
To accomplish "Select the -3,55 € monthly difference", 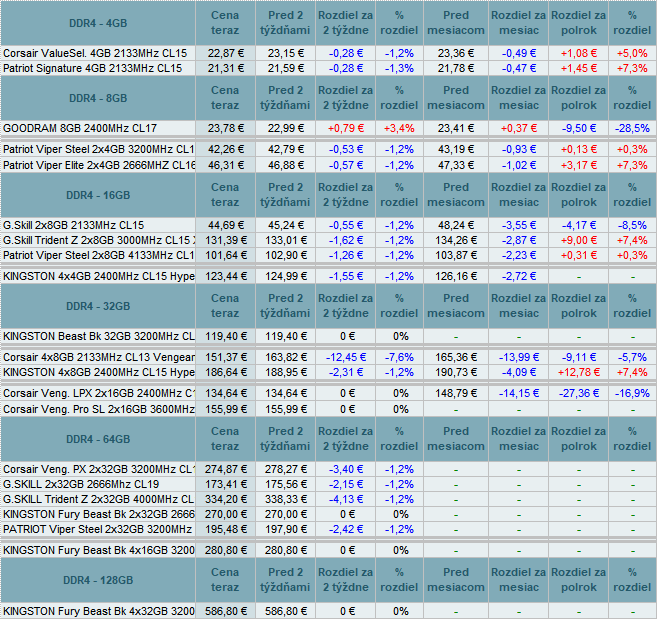I will coord(519,225).
